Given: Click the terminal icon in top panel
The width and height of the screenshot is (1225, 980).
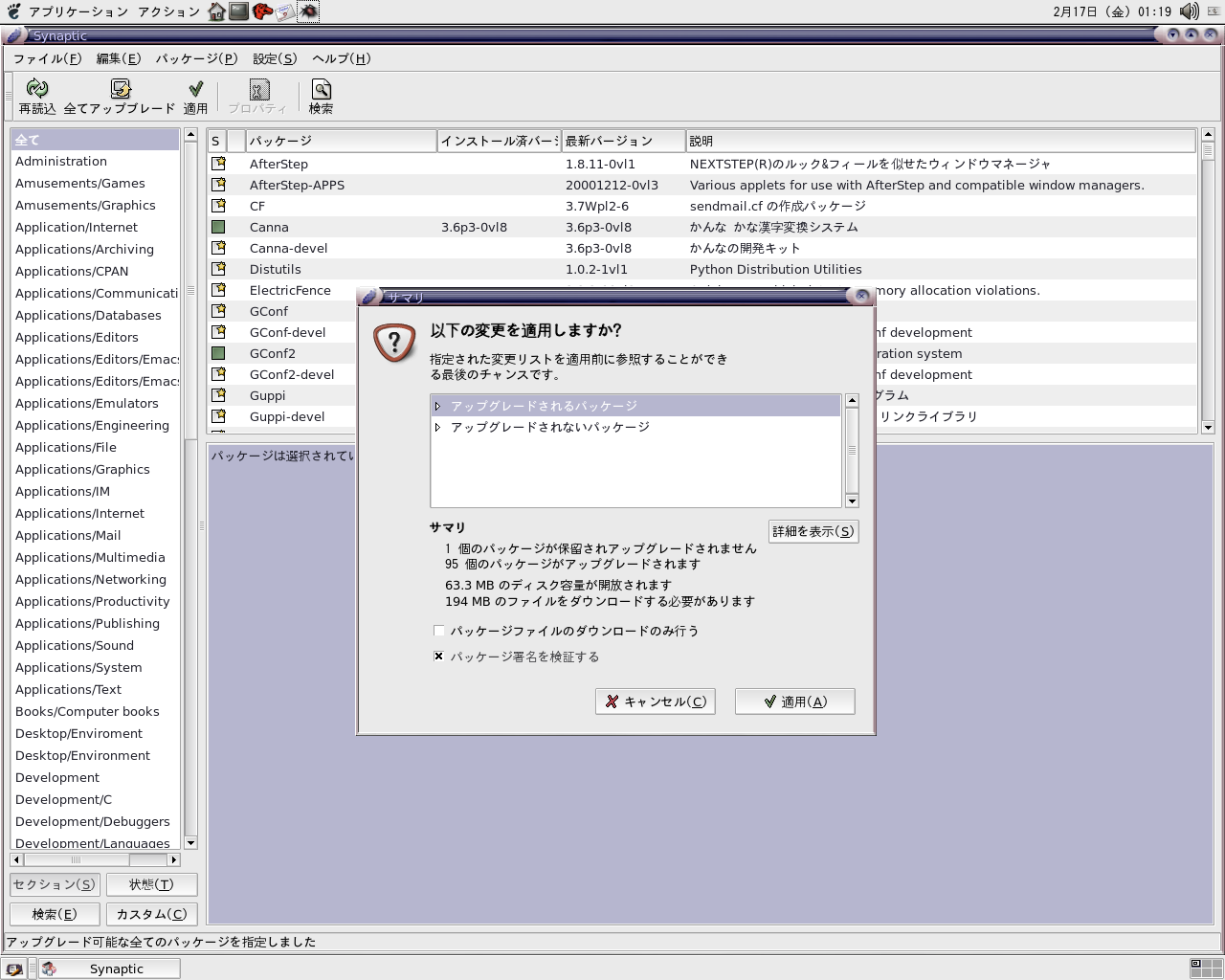Looking at the screenshot, I should coord(239,11).
